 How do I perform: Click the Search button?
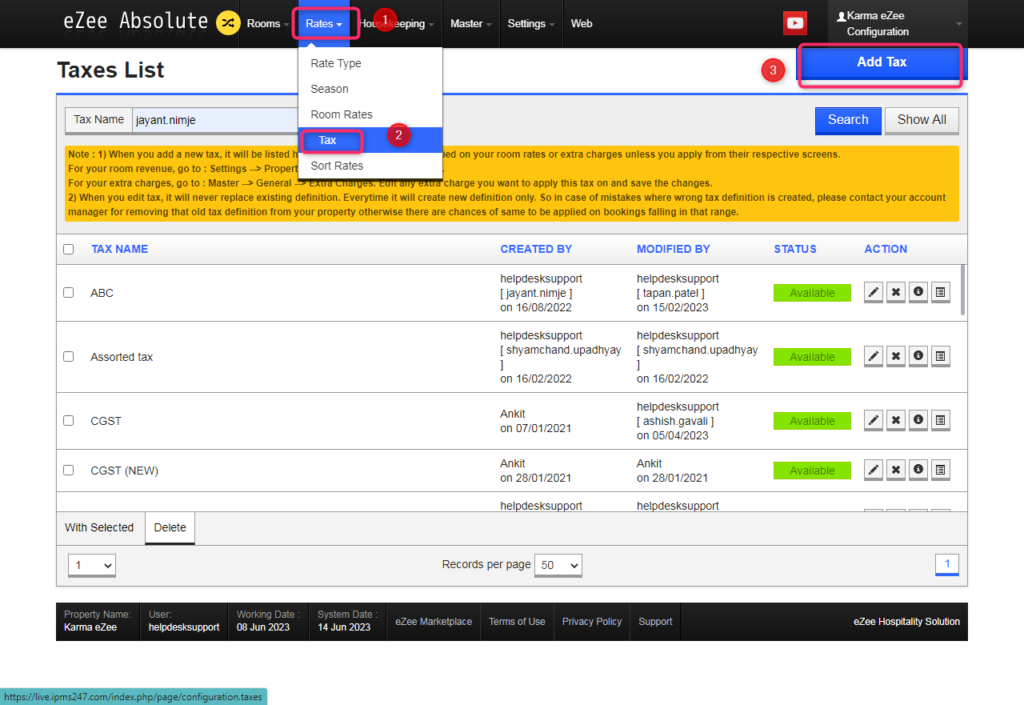[x=848, y=120]
